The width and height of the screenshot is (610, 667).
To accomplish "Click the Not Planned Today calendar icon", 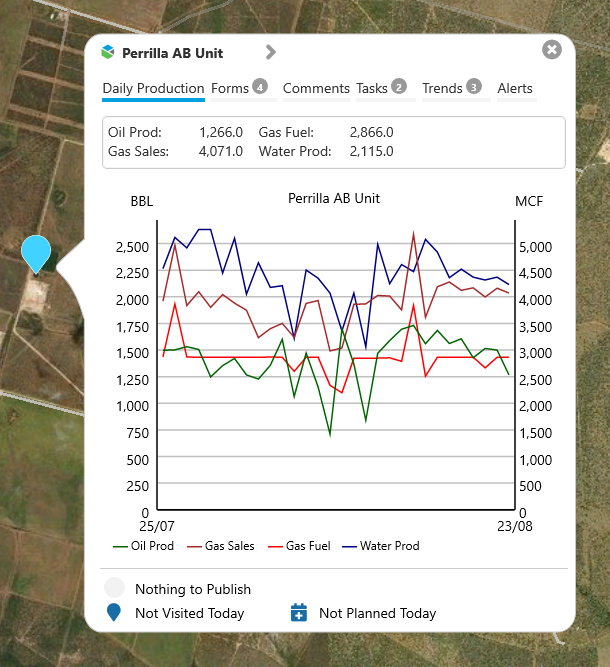I will click(x=298, y=612).
